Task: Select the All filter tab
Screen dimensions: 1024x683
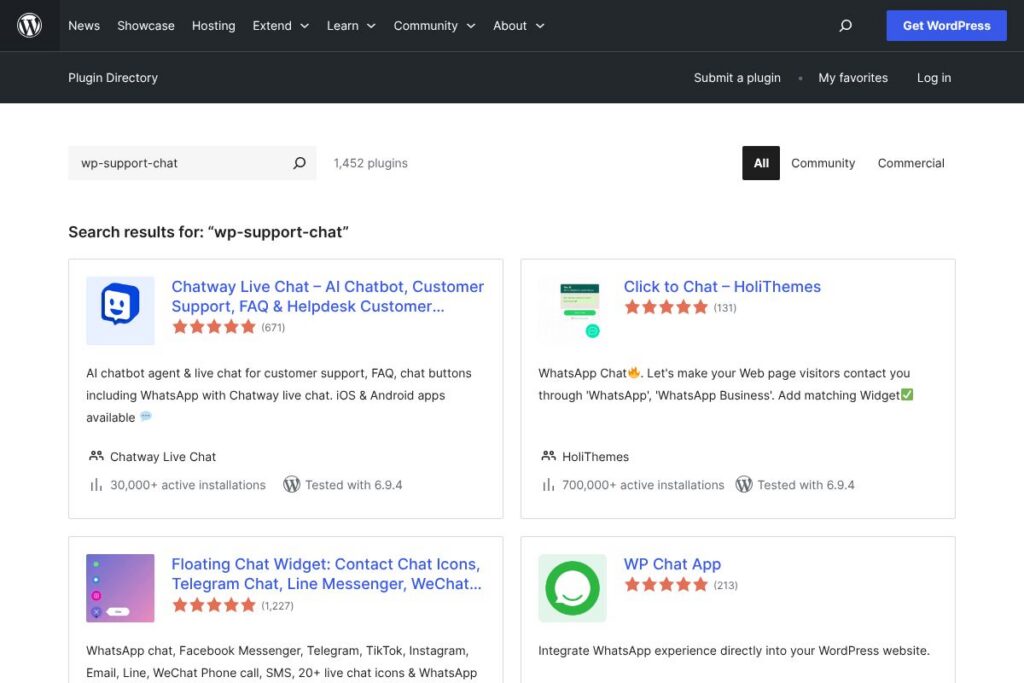Action: 761,163
